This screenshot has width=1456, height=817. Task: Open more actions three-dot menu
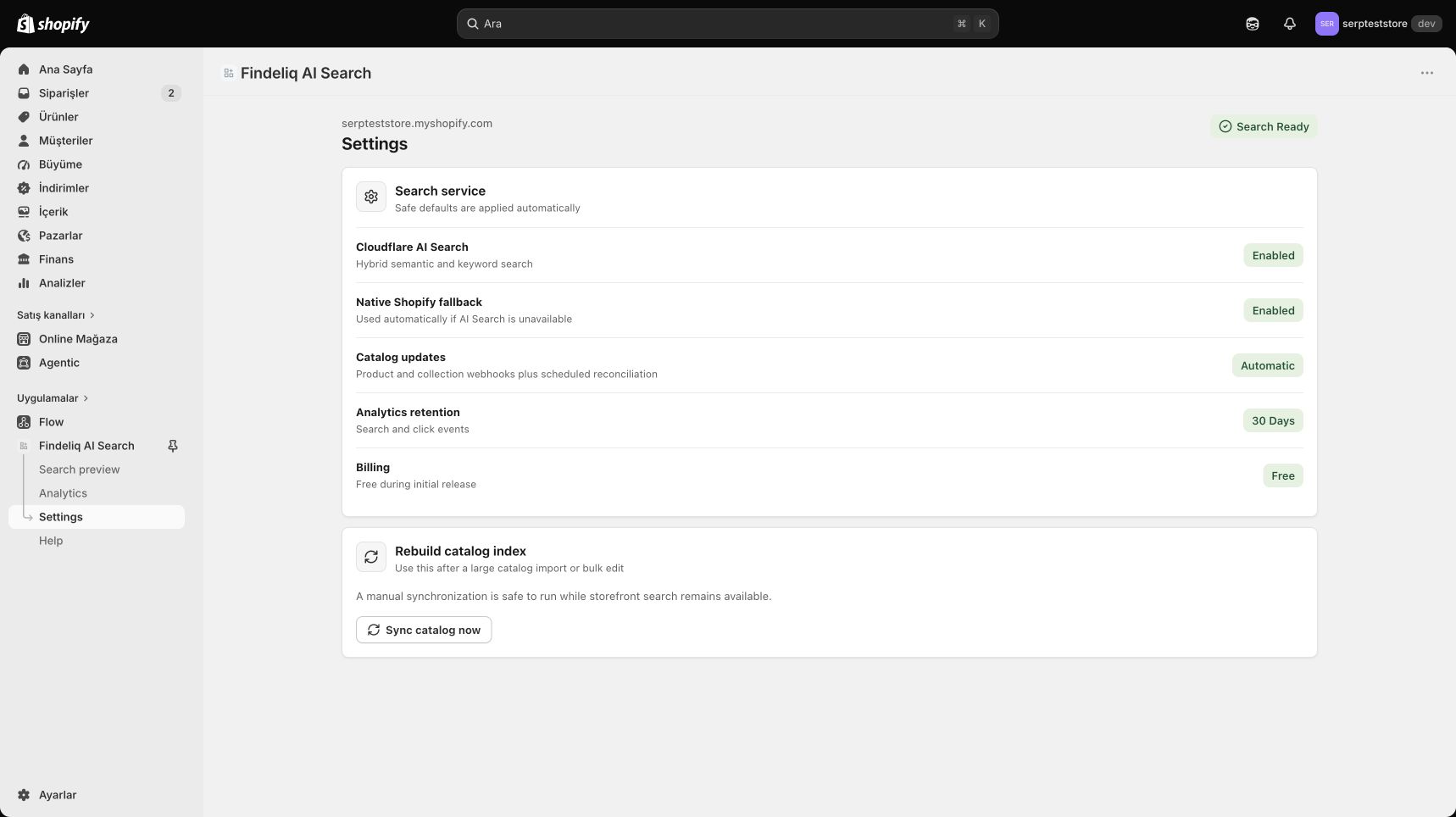pos(1426,73)
